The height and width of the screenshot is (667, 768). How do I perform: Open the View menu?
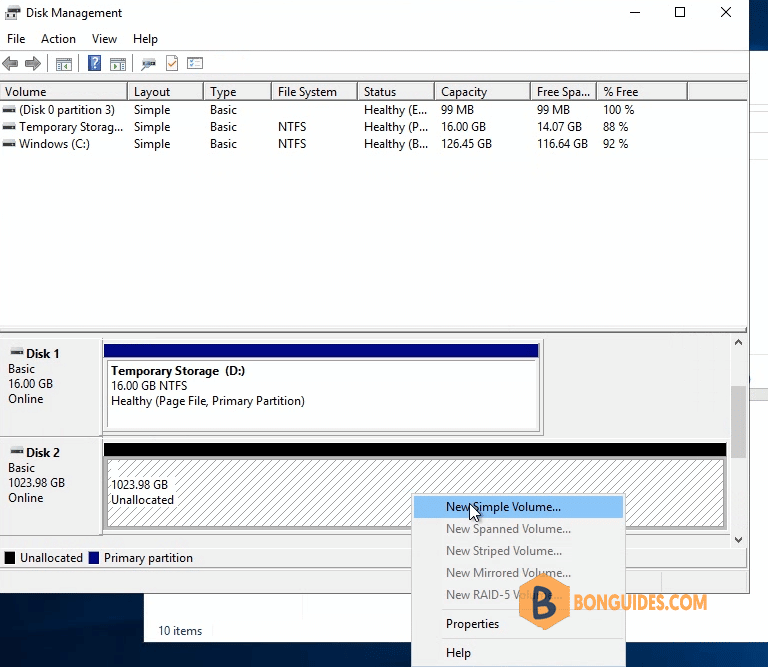pyautogui.click(x=104, y=39)
